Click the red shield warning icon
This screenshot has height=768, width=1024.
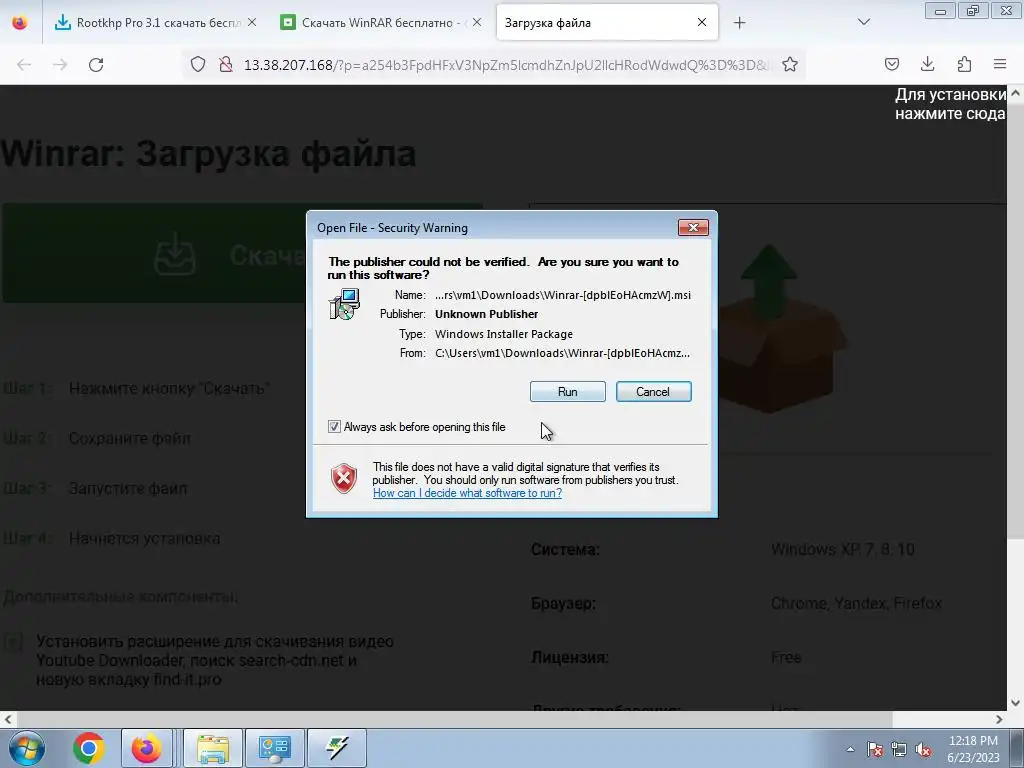pyautogui.click(x=344, y=479)
